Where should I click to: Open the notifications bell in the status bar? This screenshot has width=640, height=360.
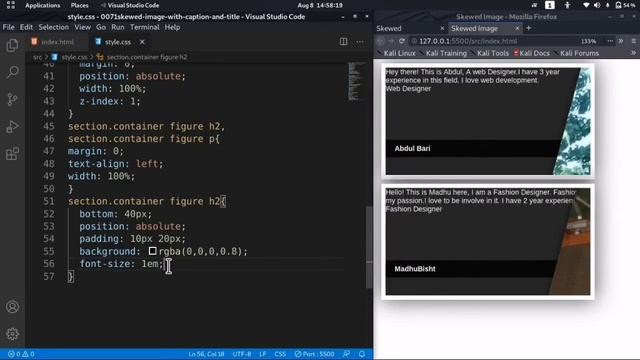362,354
